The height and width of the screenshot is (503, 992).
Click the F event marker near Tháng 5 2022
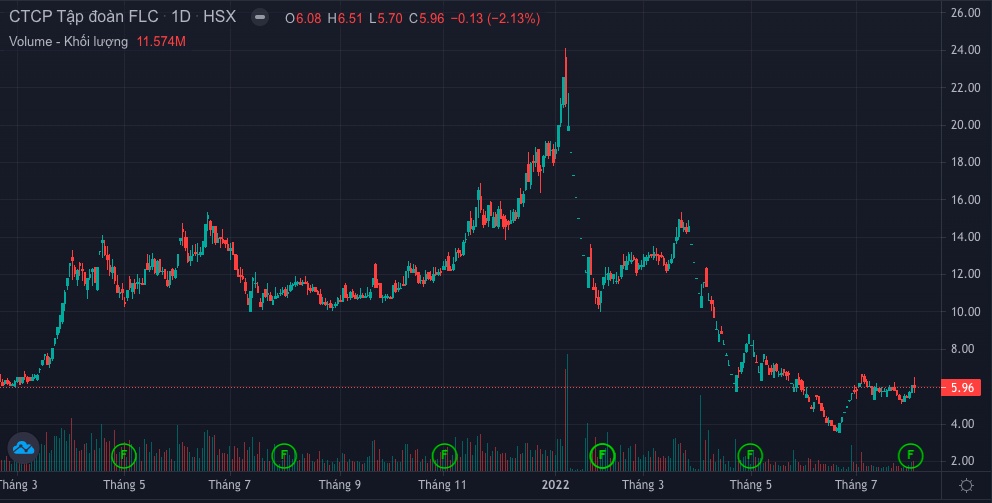coord(750,456)
